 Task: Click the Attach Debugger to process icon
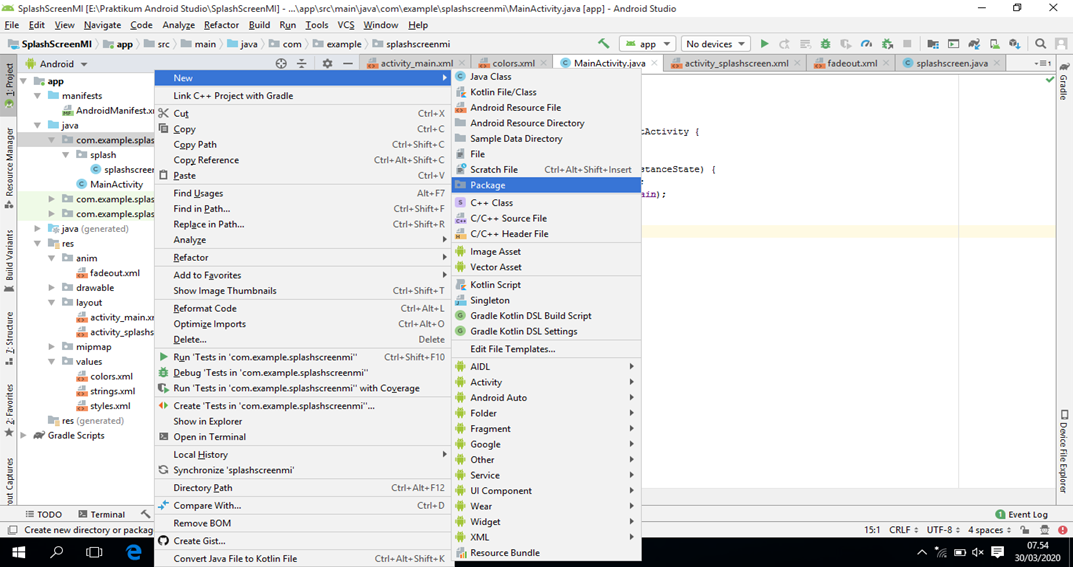coord(888,44)
